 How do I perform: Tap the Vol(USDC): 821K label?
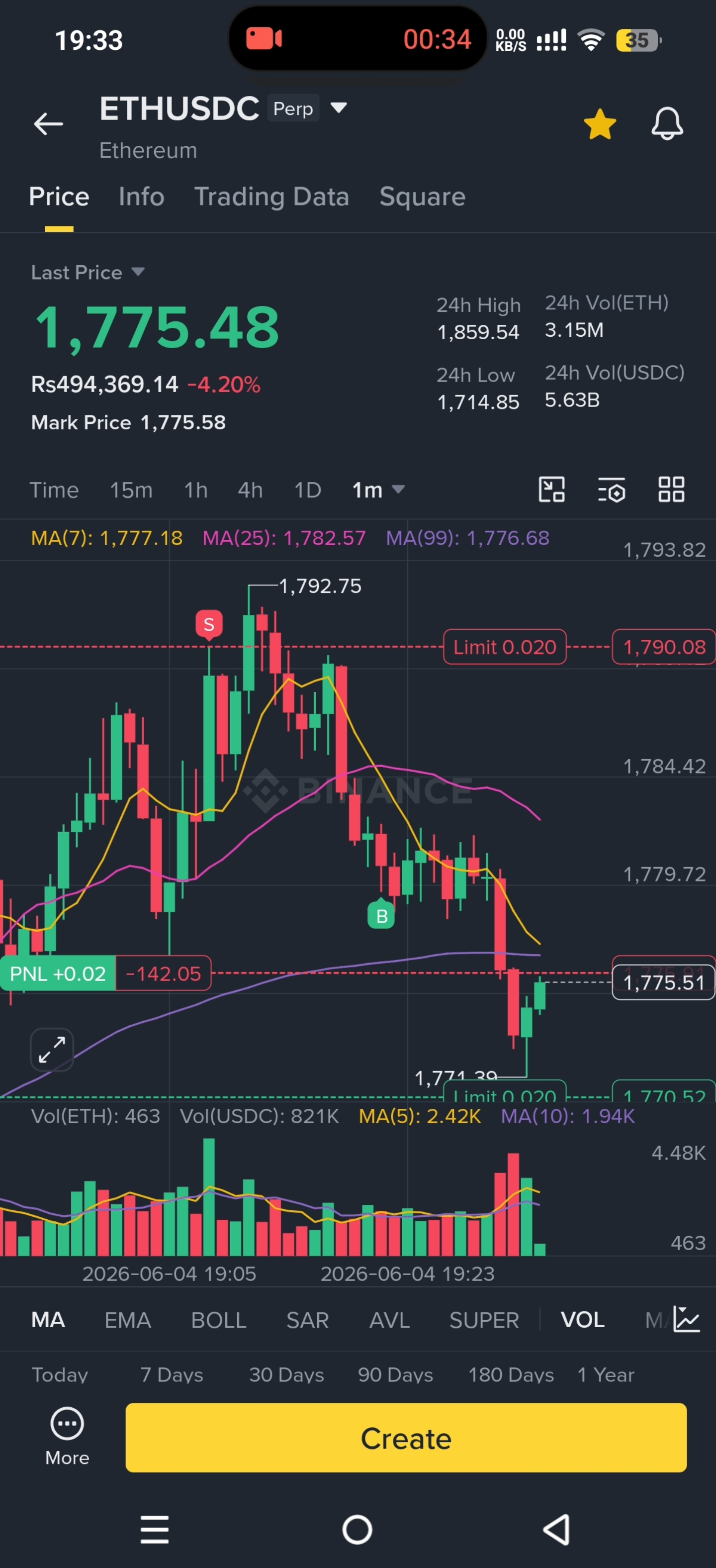pos(259,1116)
